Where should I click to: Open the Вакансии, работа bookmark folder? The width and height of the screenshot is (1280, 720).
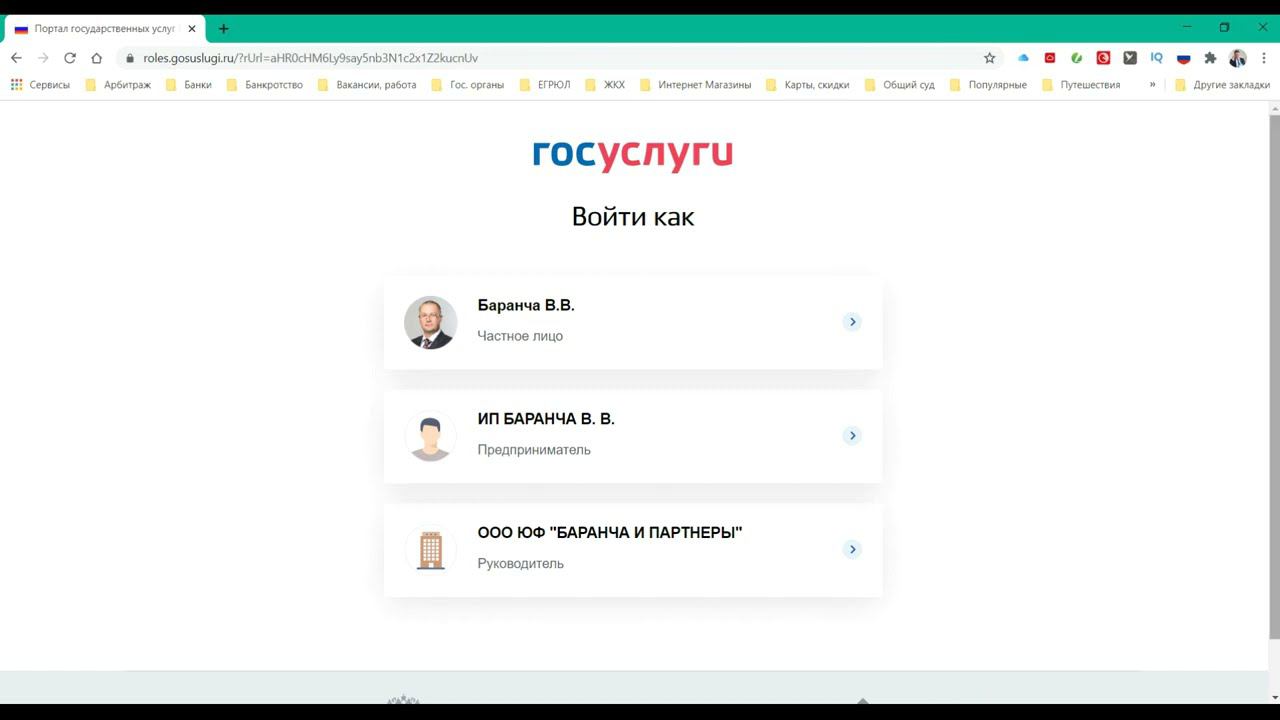coord(367,85)
